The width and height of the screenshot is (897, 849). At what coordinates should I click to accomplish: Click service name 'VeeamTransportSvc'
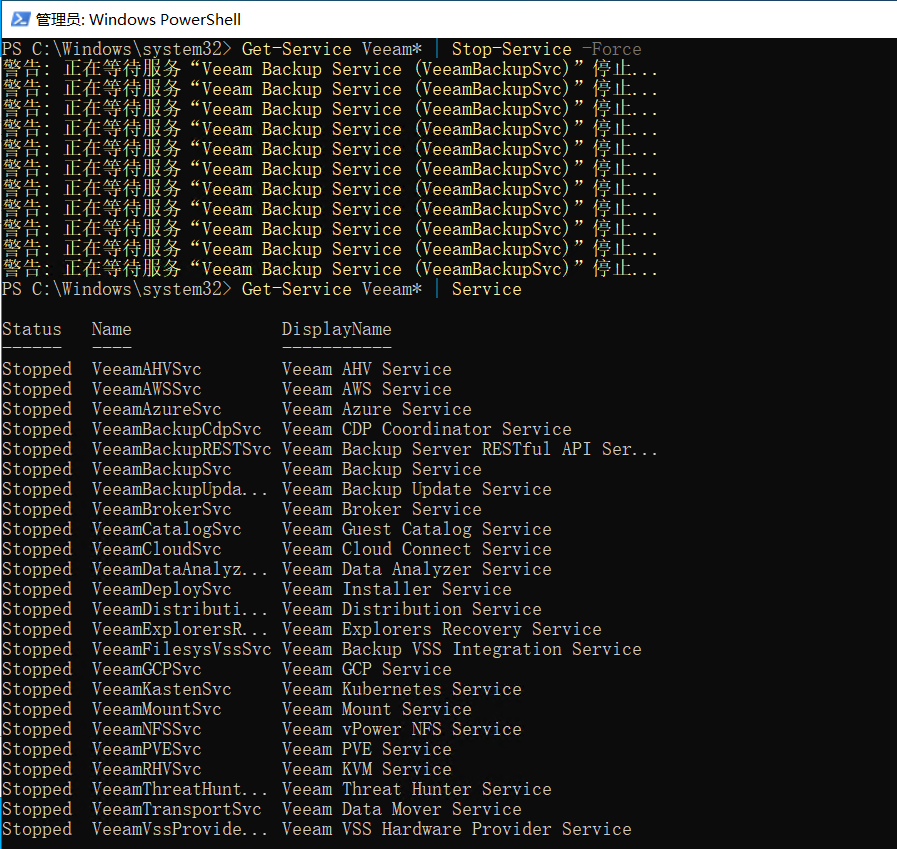[176, 810]
